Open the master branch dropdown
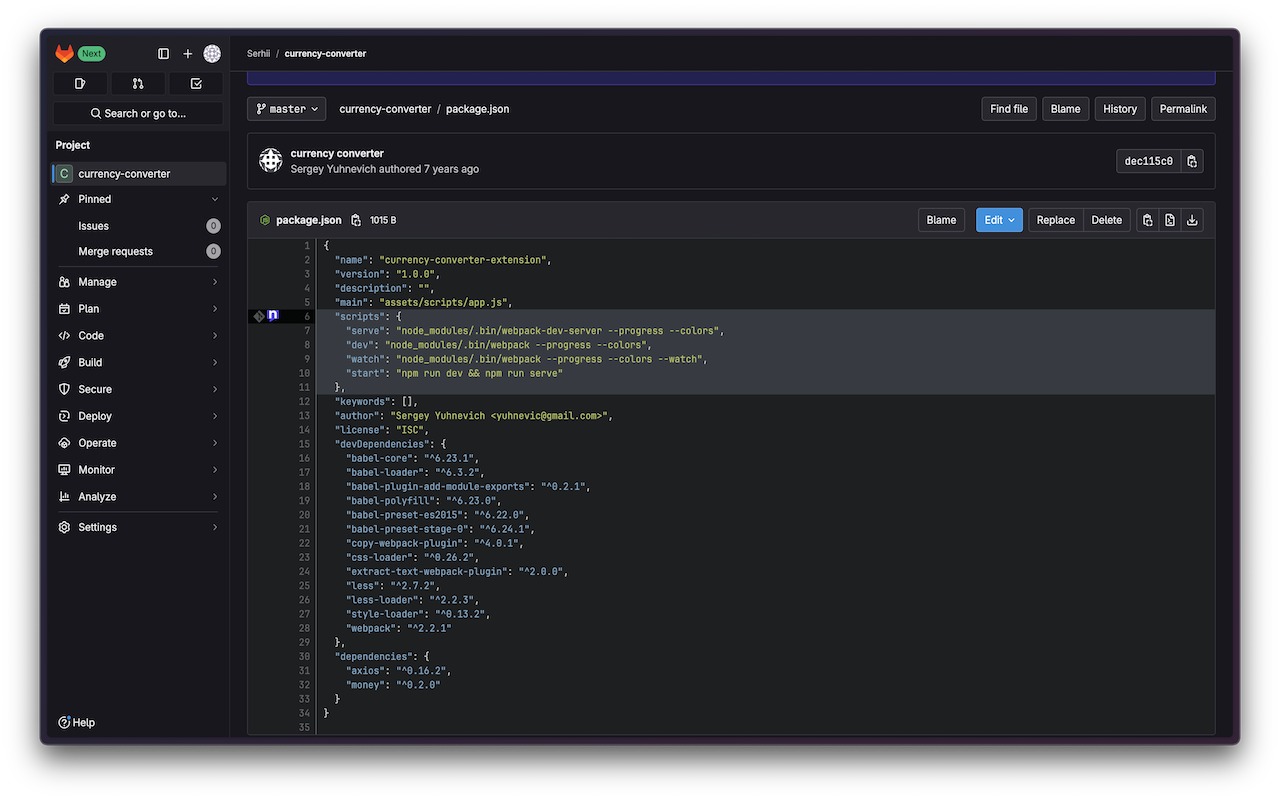This screenshot has height=800, width=1280. (287, 109)
